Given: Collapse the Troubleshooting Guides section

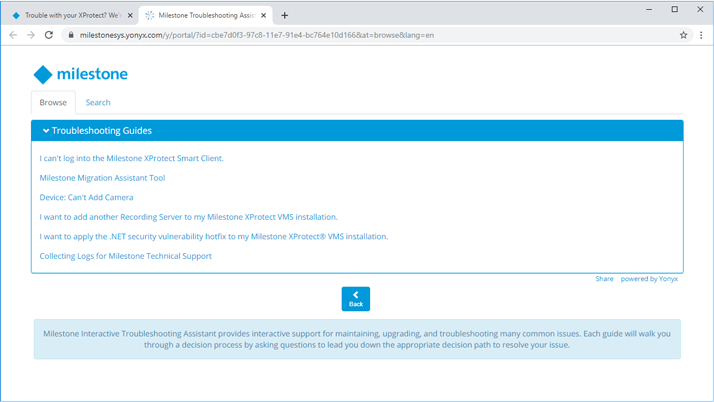Looking at the screenshot, I should (x=46, y=131).
